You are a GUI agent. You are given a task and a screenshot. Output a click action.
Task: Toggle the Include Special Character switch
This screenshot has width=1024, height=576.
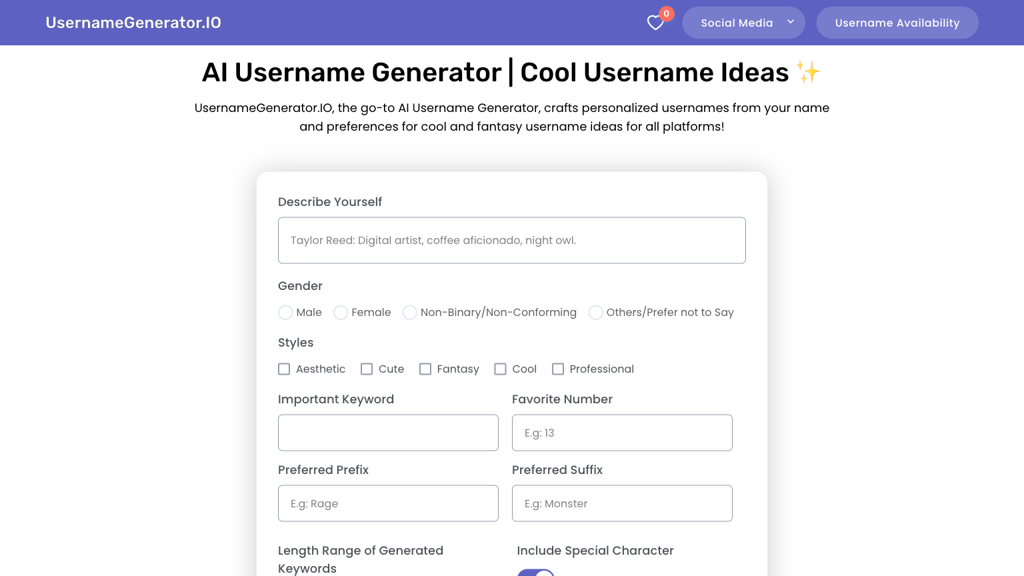536,572
